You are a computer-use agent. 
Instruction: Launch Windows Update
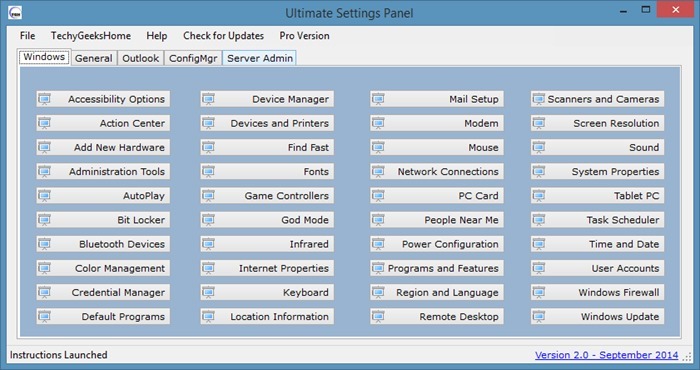click(597, 316)
